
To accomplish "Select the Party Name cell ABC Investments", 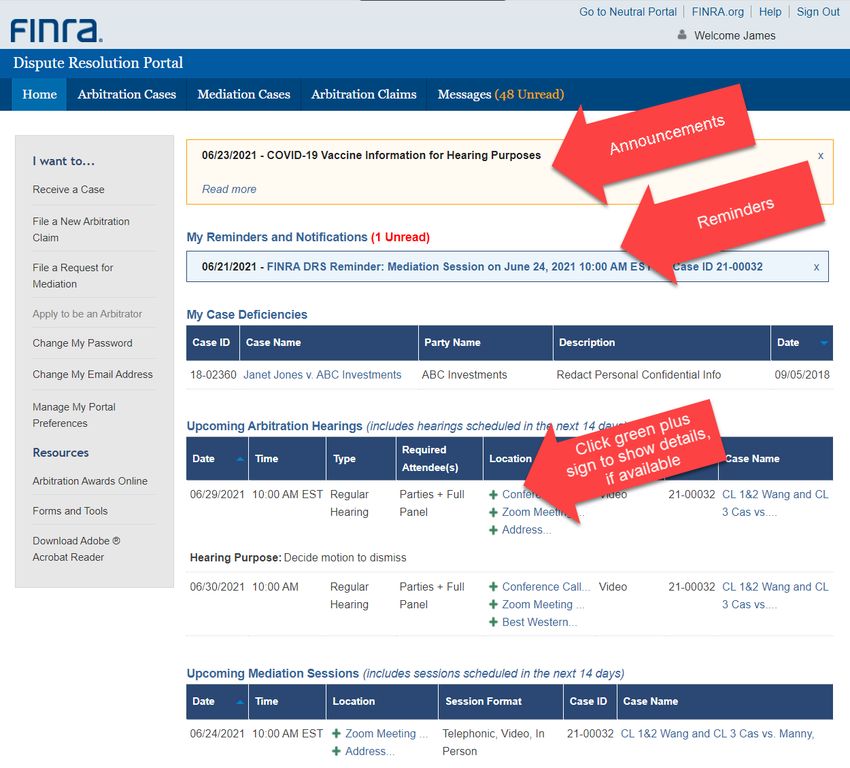I will click(465, 375).
